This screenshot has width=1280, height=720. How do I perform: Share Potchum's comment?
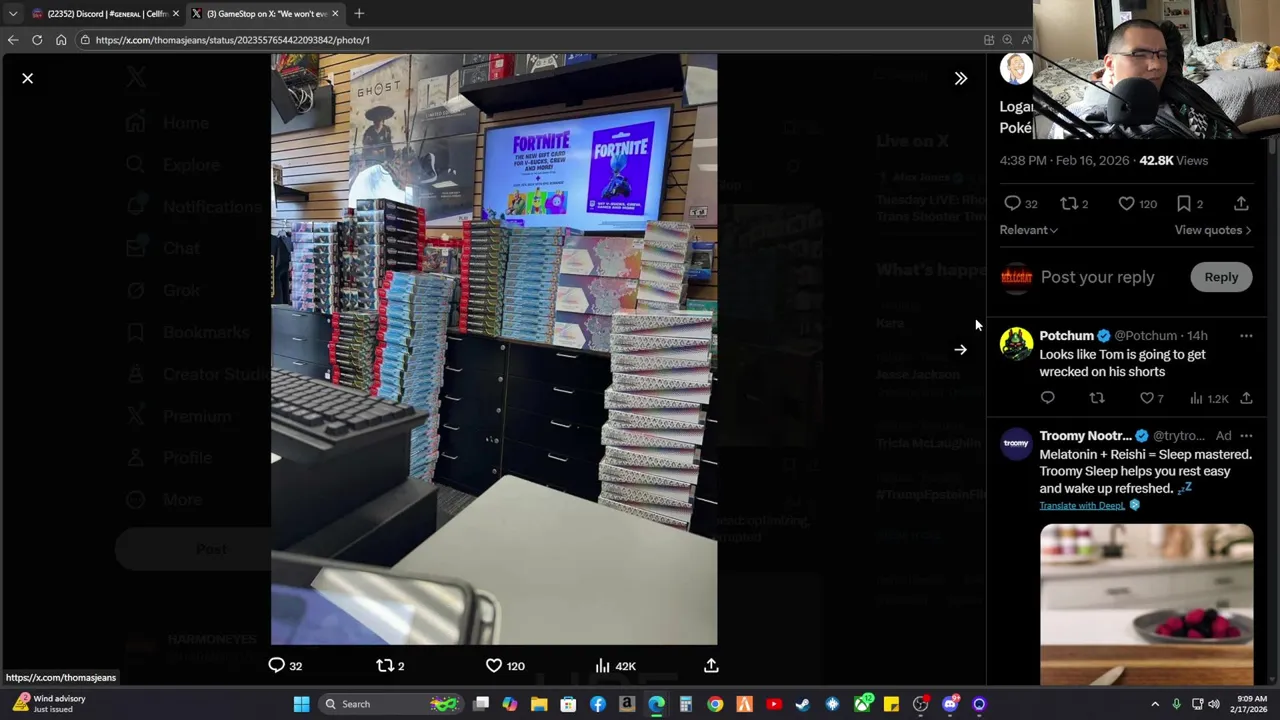(x=1246, y=398)
